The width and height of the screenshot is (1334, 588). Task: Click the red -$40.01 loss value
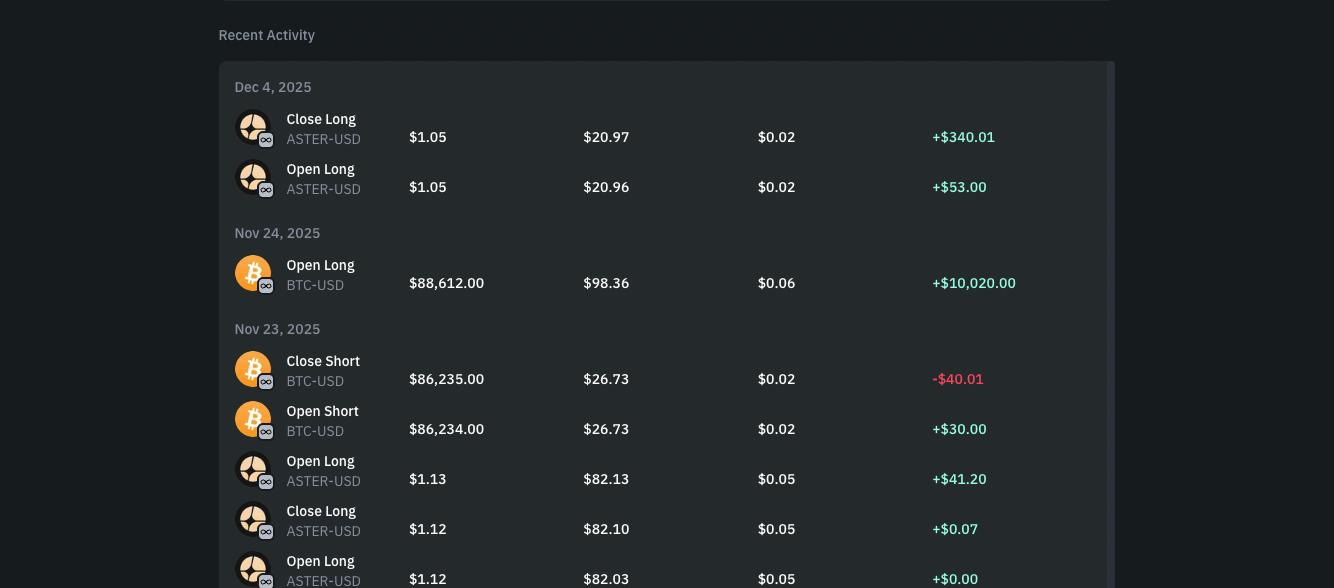click(x=958, y=379)
